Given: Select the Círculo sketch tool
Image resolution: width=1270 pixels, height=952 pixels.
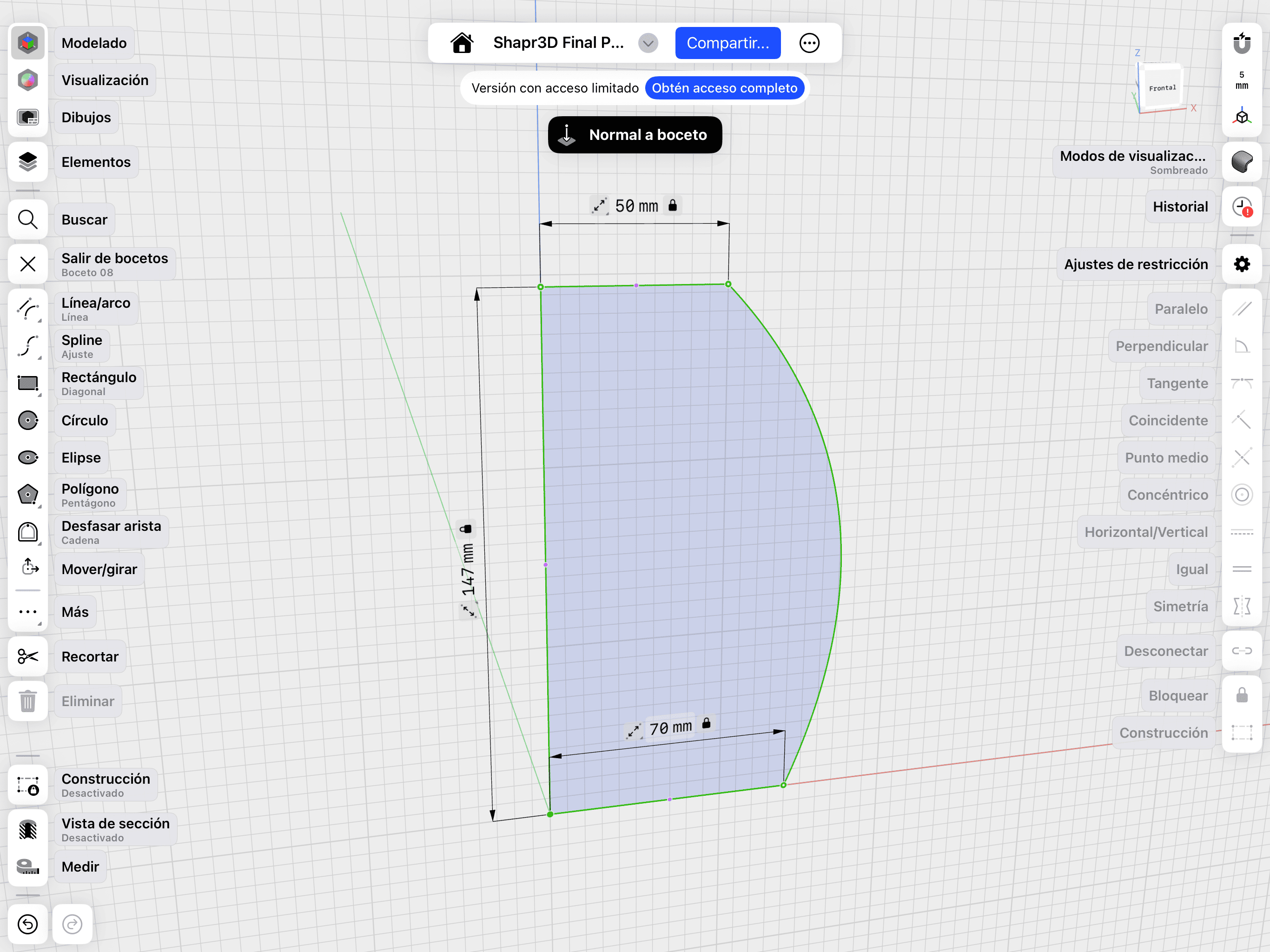Looking at the screenshot, I should [x=27, y=420].
